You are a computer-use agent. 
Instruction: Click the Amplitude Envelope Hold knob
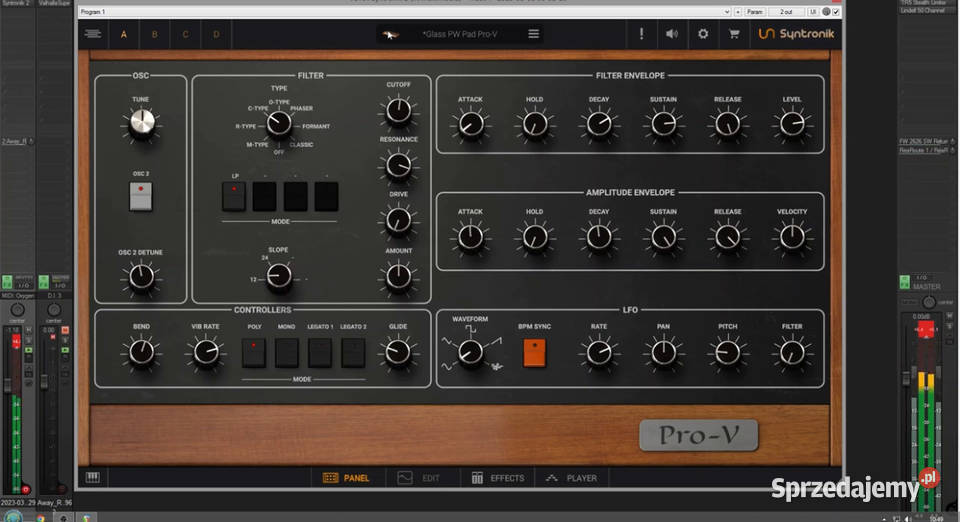(x=535, y=237)
